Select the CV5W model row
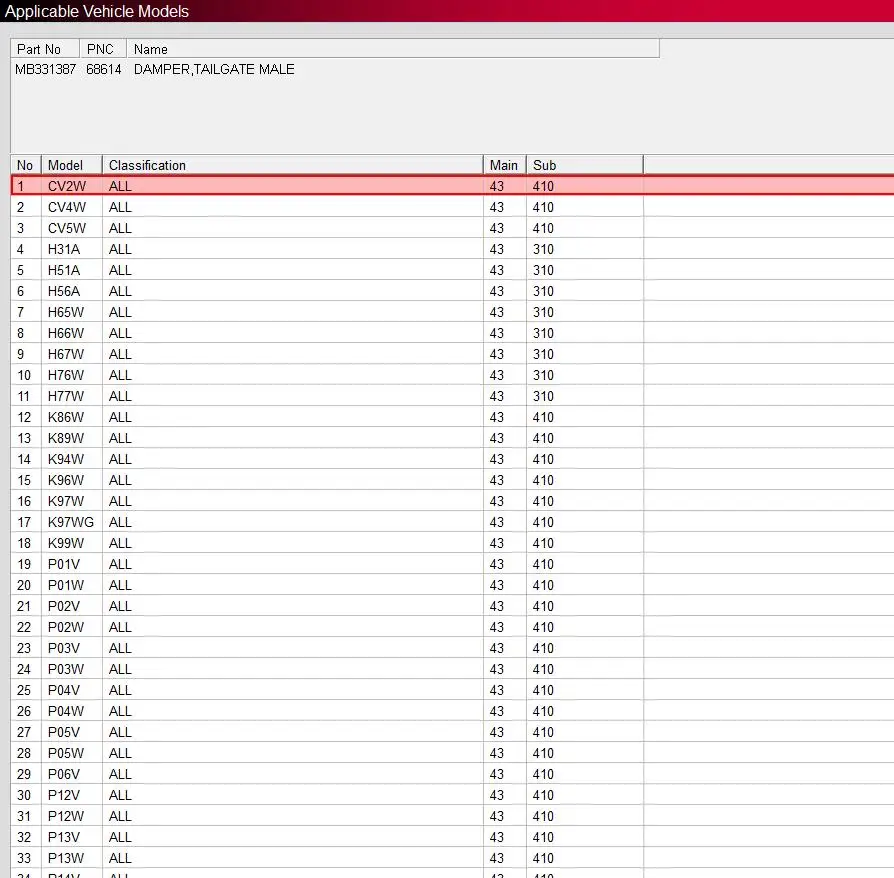This screenshot has height=878, width=894. coord(453,228)
